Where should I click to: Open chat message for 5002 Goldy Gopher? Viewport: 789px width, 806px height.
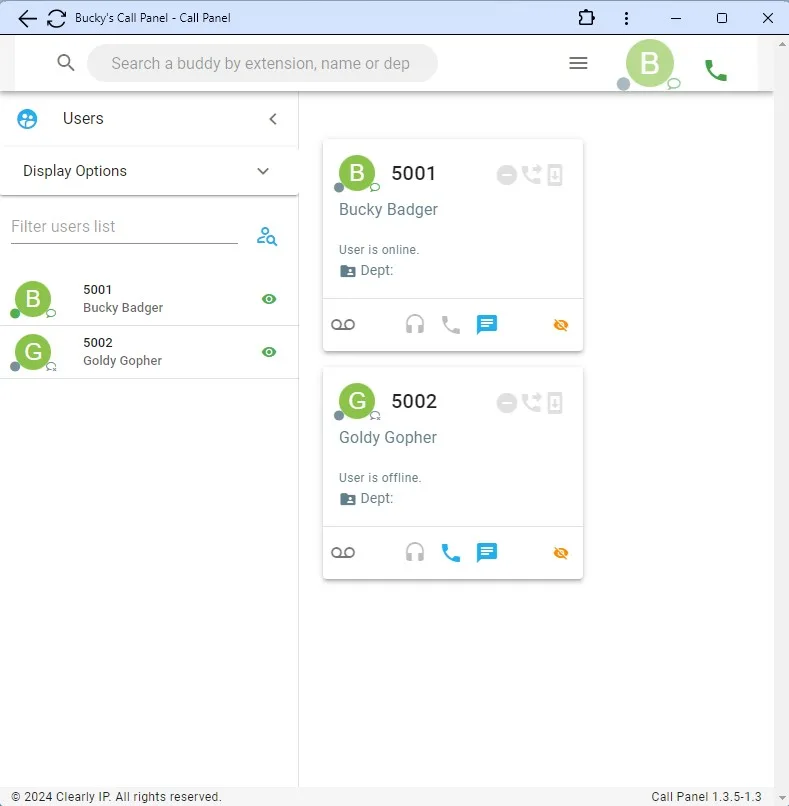click(x=486, y=553)
